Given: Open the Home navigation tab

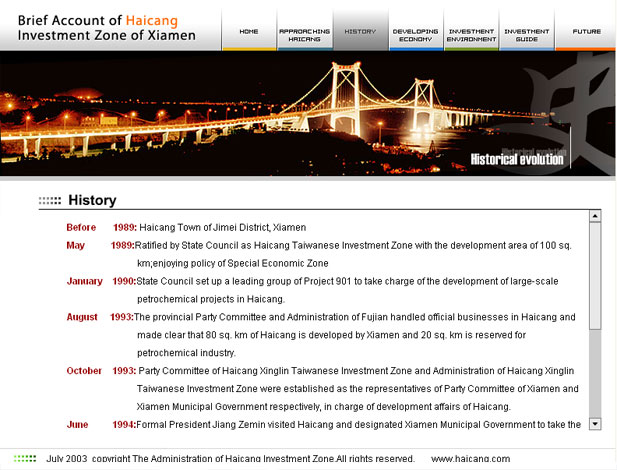Looking at the screenshot, I should click(249, 31).
